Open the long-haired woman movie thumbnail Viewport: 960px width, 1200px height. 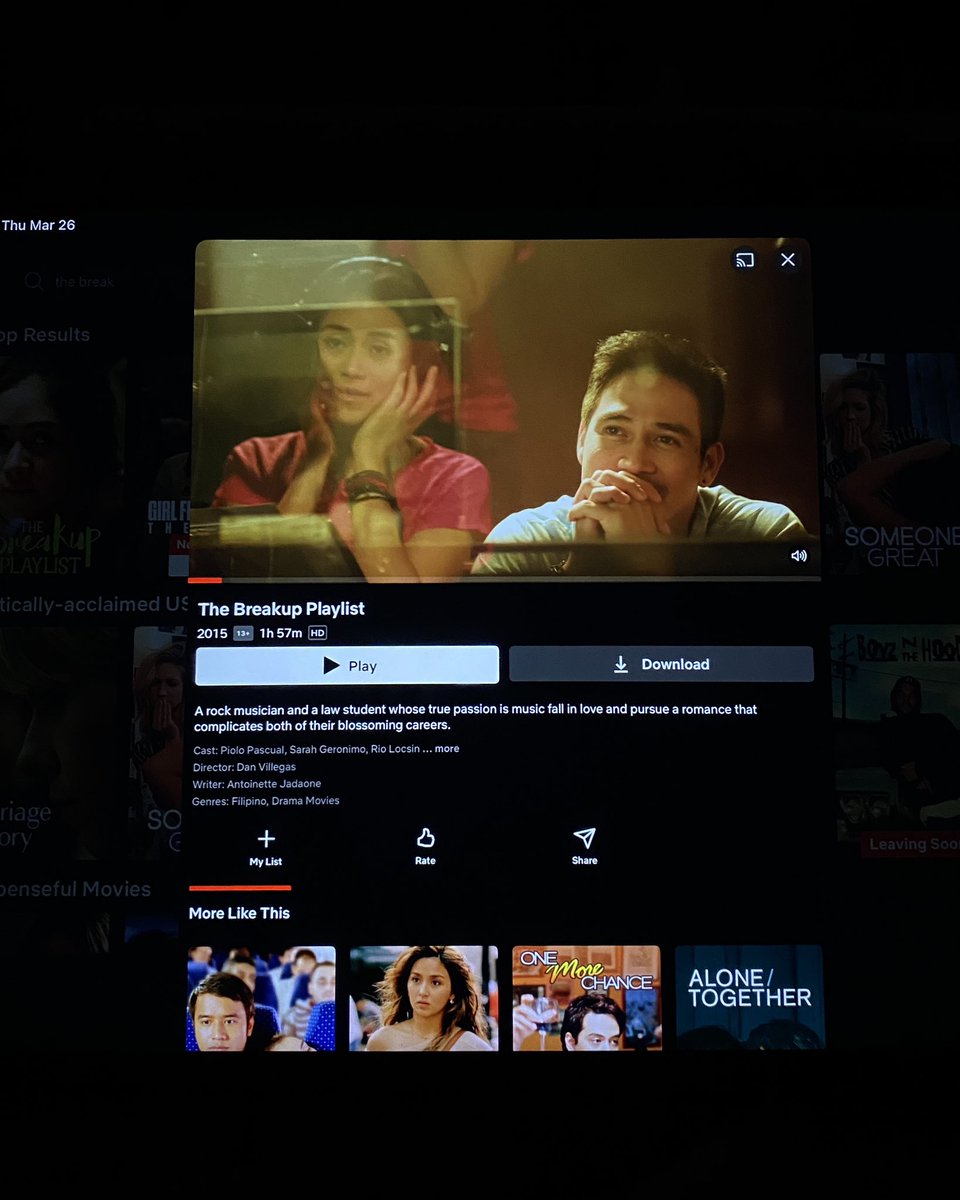[x=424, y=998]
